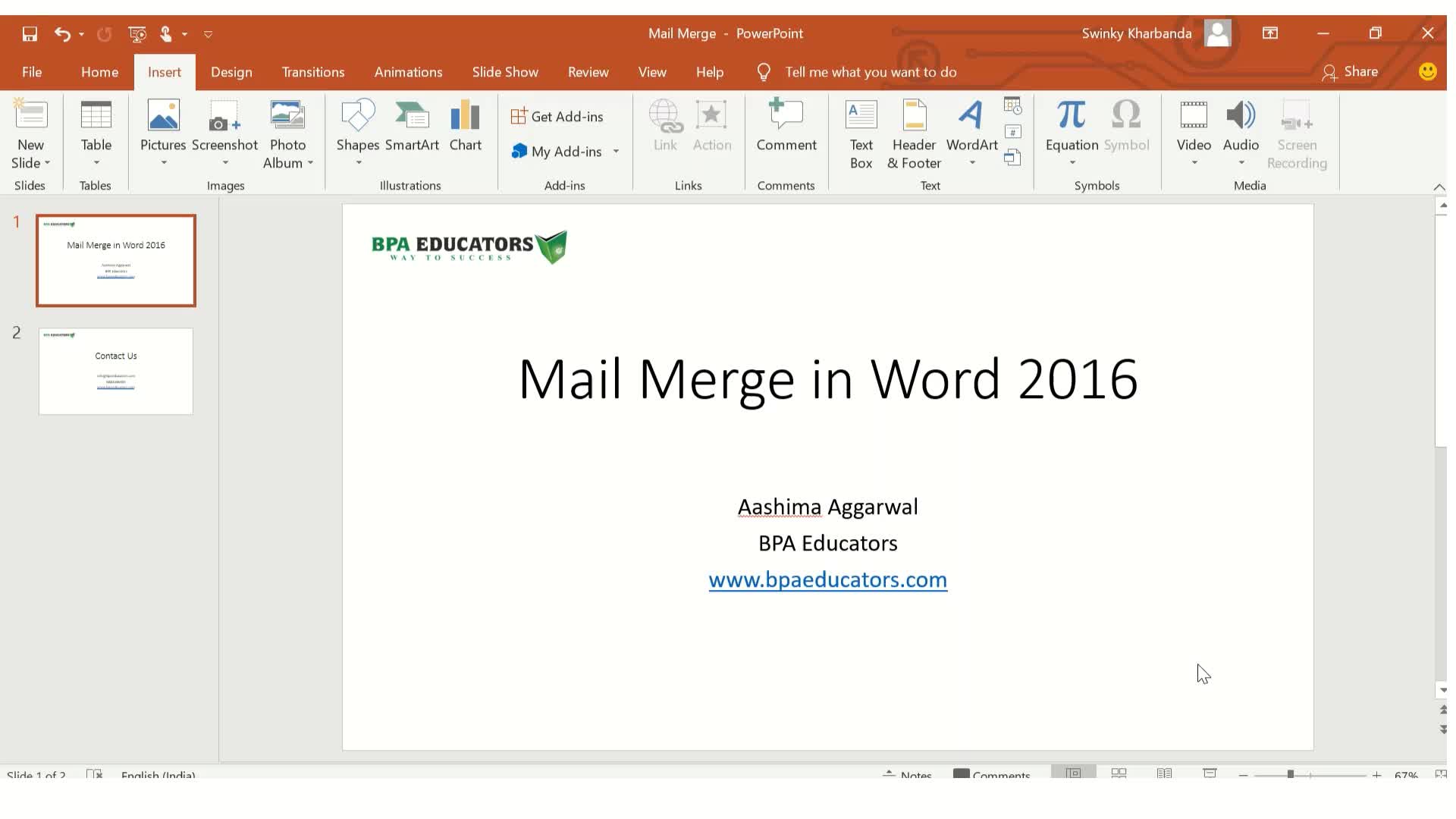Insert Date & Time from the Text group
The width and height of the screenshot is (1456, 819).
point(1013,105)
